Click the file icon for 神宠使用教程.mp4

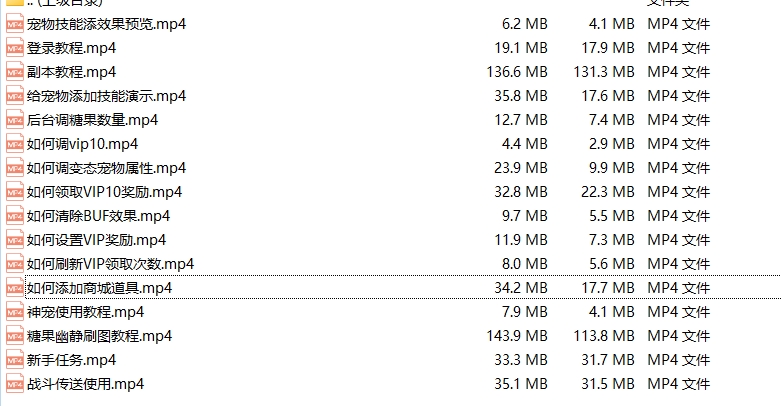[14, 312]
